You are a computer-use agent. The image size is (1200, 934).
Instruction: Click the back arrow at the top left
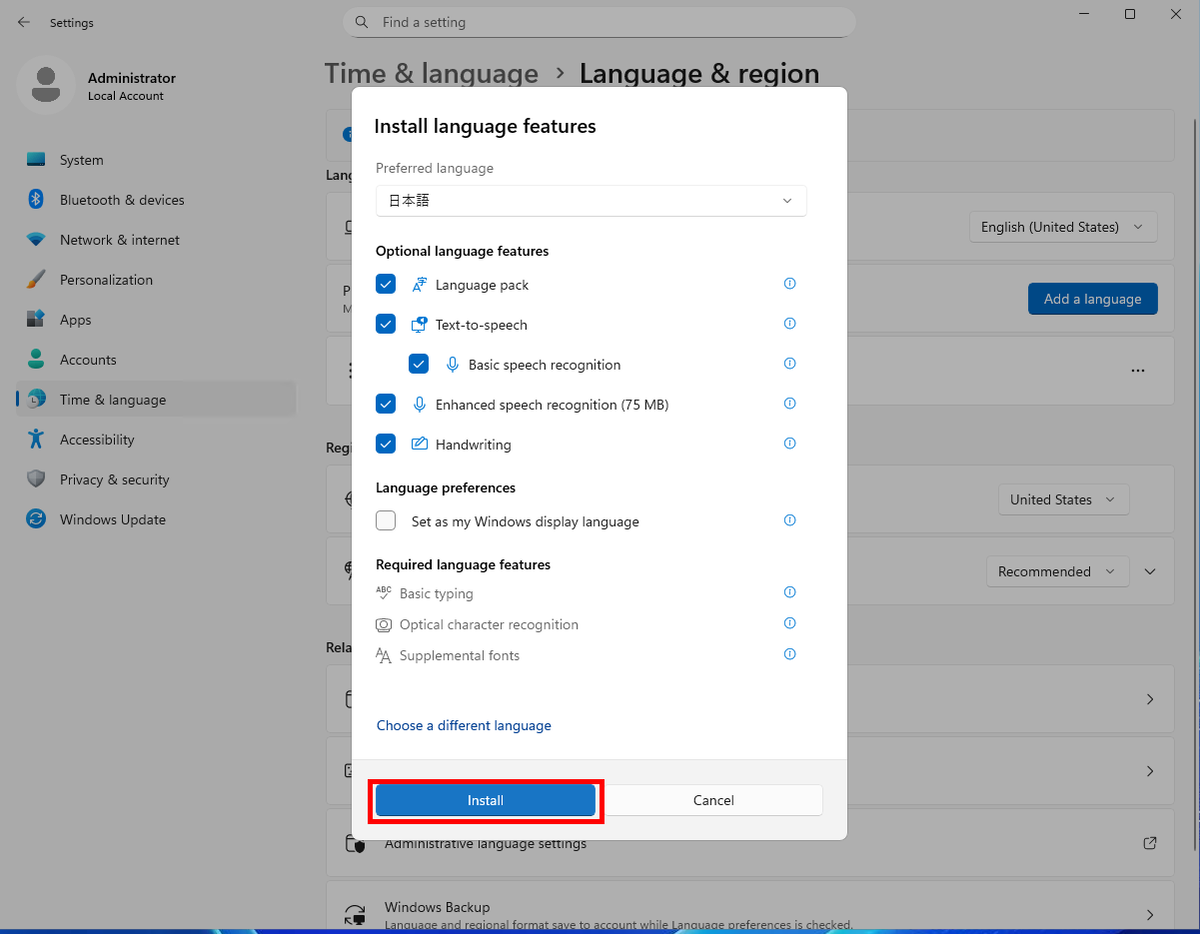click(x=23, y=22)
